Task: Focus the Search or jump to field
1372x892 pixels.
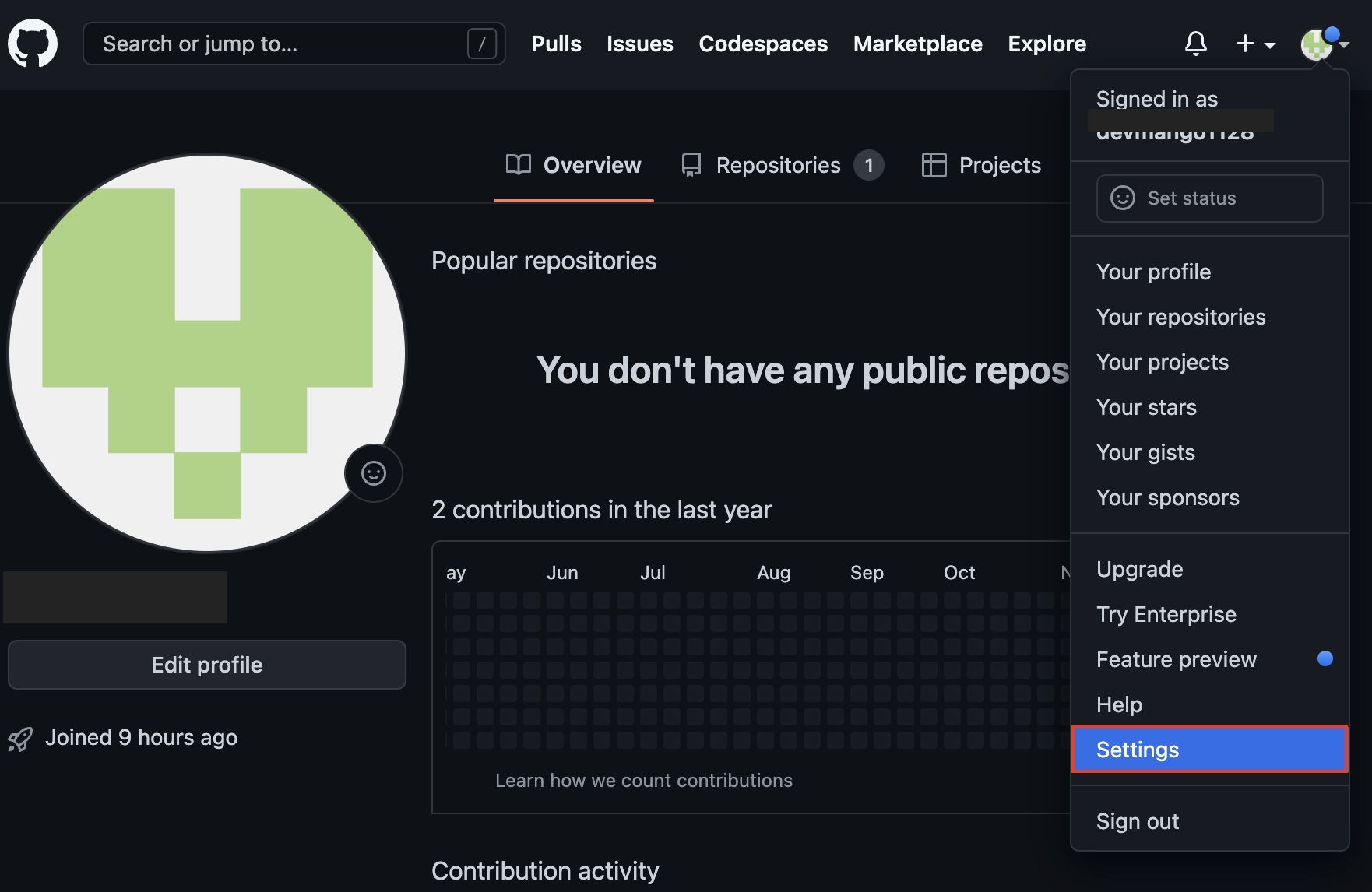Action: (x=294, y=44)
